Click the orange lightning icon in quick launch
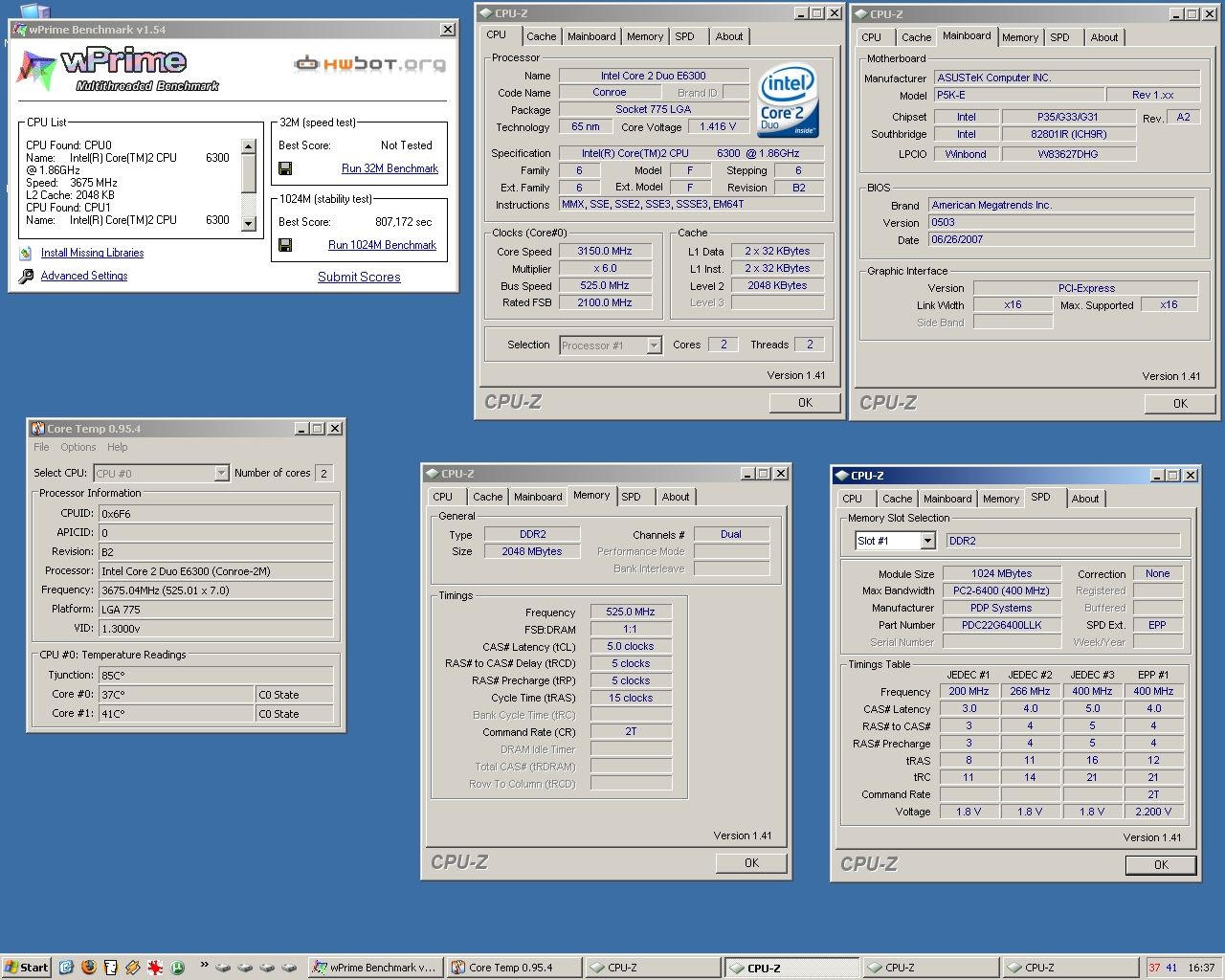Viewport: 1225px width, 980px height. tap(133, 968)
